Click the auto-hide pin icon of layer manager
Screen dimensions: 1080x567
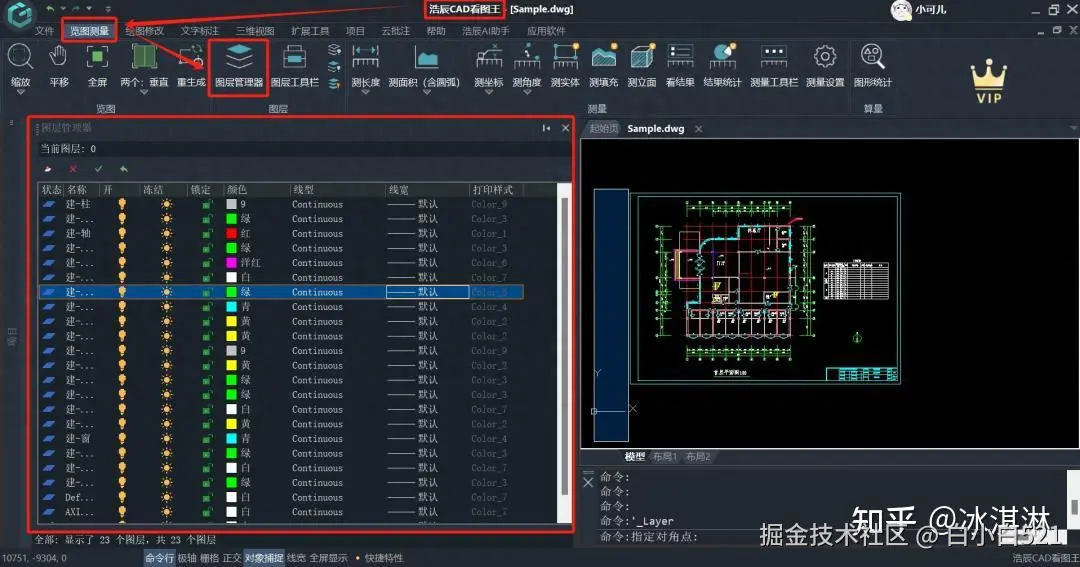(546, 128)
